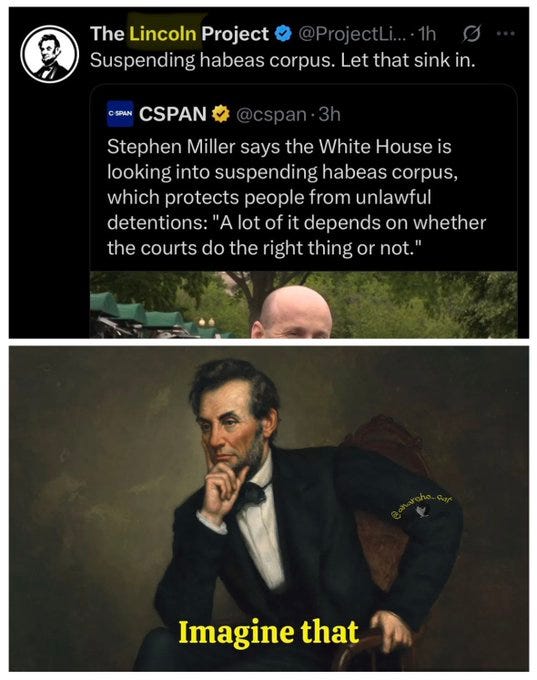Open the three-dot more options menu
Image resolution: width=537 pixels, height=680 pixels.
tap(506, 33)
